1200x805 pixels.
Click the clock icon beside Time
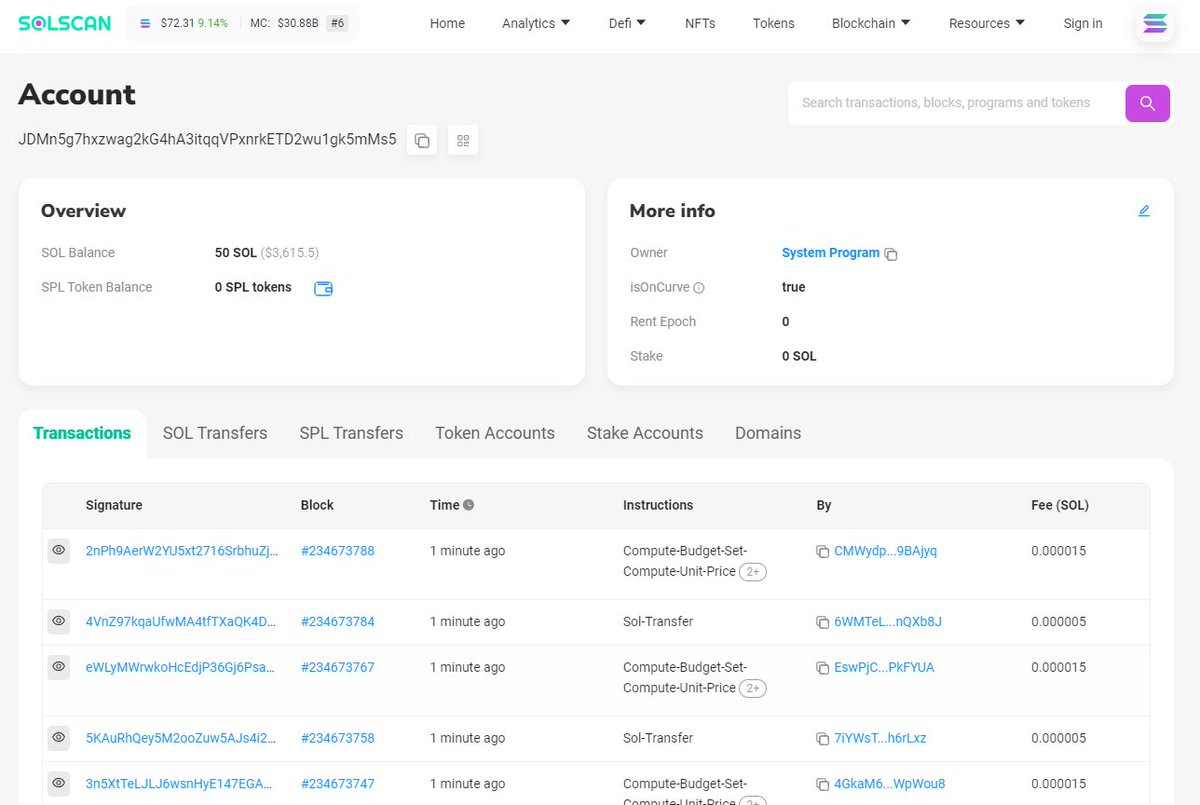(468, 505)
